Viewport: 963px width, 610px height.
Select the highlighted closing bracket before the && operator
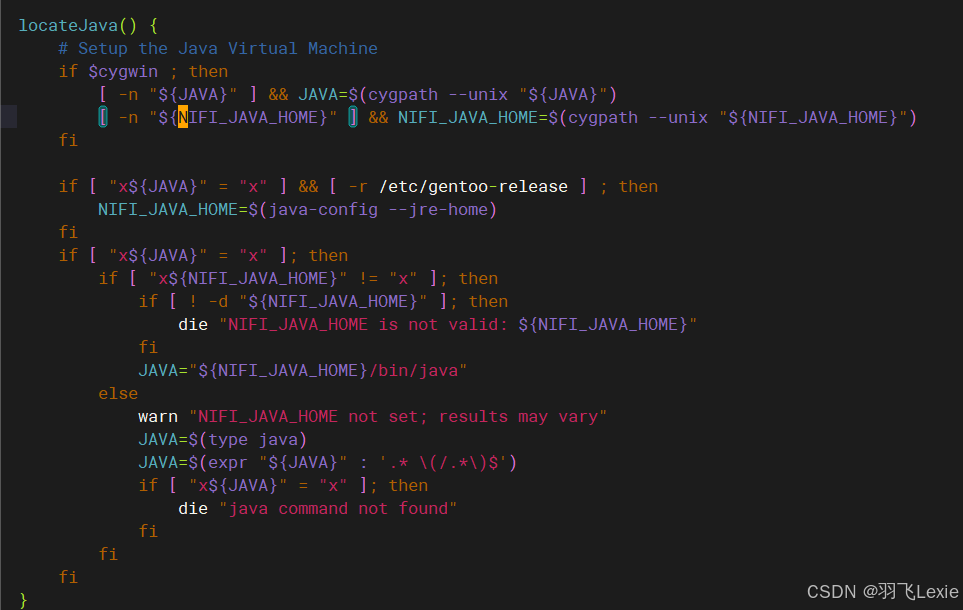tap(352, 117)
